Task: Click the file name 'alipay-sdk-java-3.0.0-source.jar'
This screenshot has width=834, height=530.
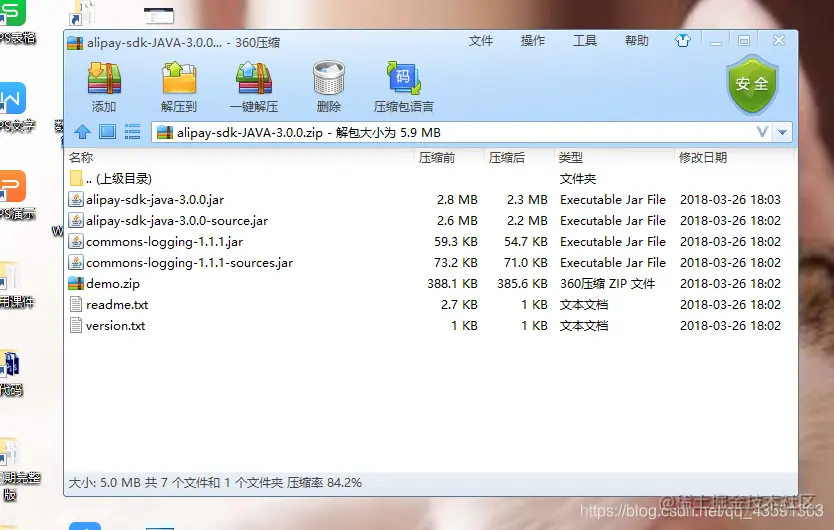Action: coord(177,221)
